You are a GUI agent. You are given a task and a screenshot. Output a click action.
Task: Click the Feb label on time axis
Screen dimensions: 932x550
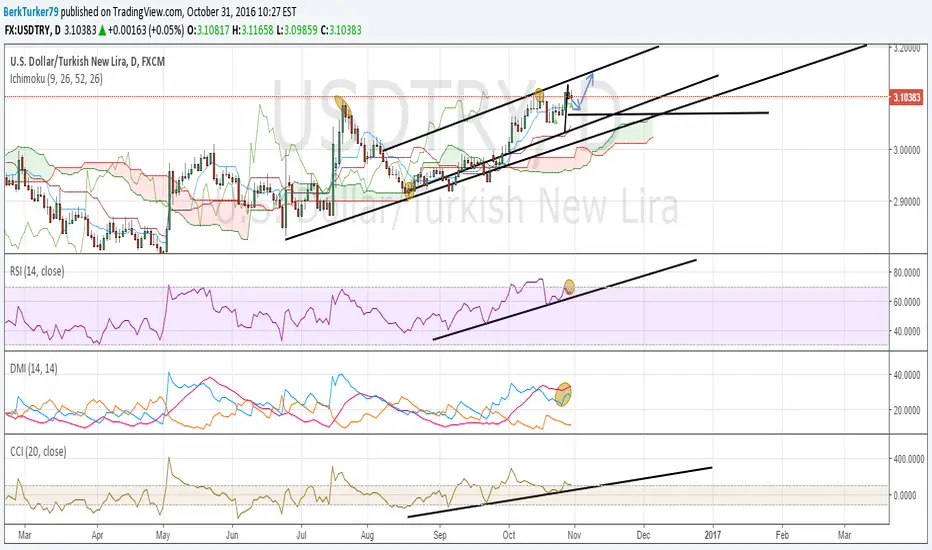pos(782,535)
